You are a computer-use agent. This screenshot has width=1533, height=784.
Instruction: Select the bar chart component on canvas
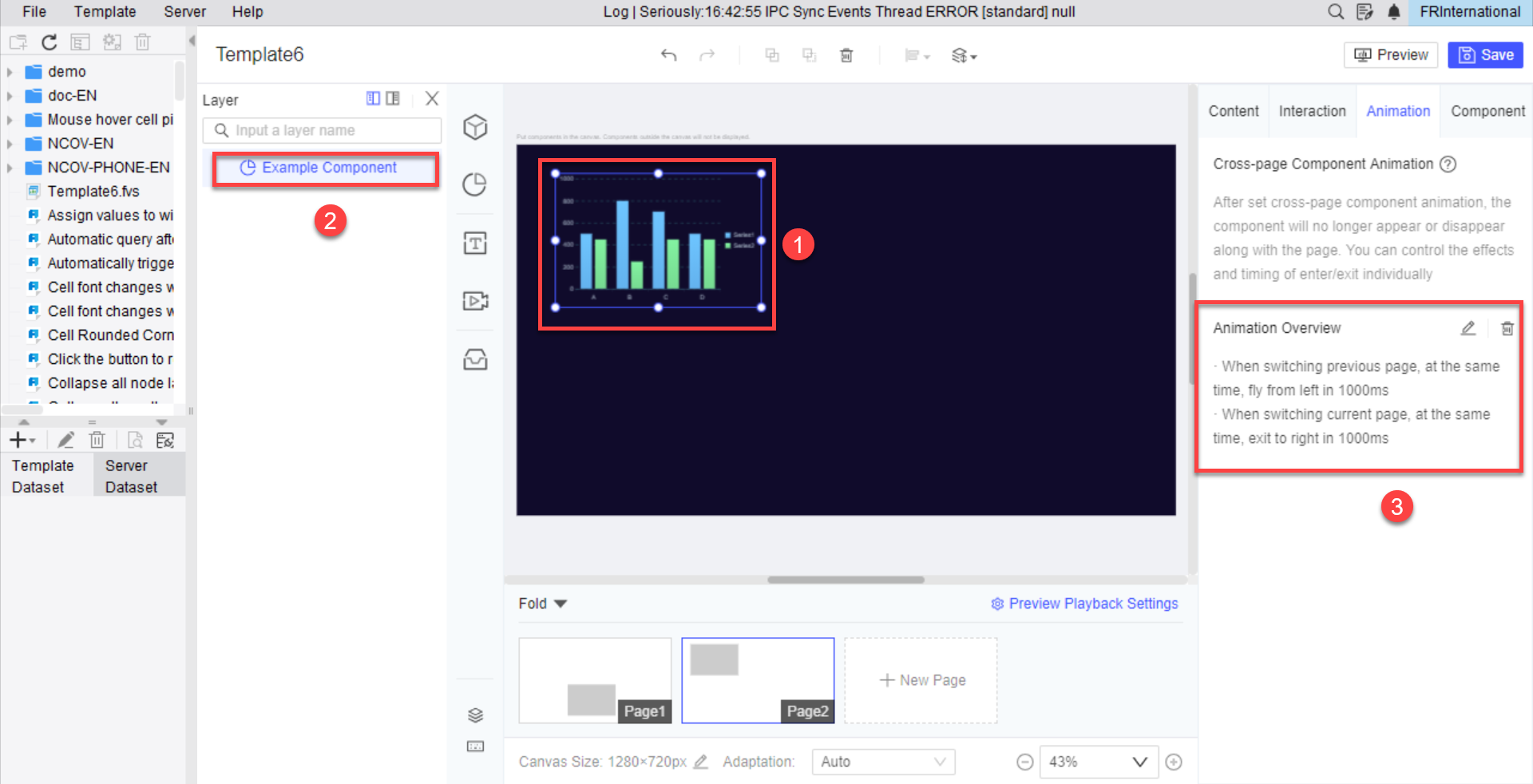point(658,240)
